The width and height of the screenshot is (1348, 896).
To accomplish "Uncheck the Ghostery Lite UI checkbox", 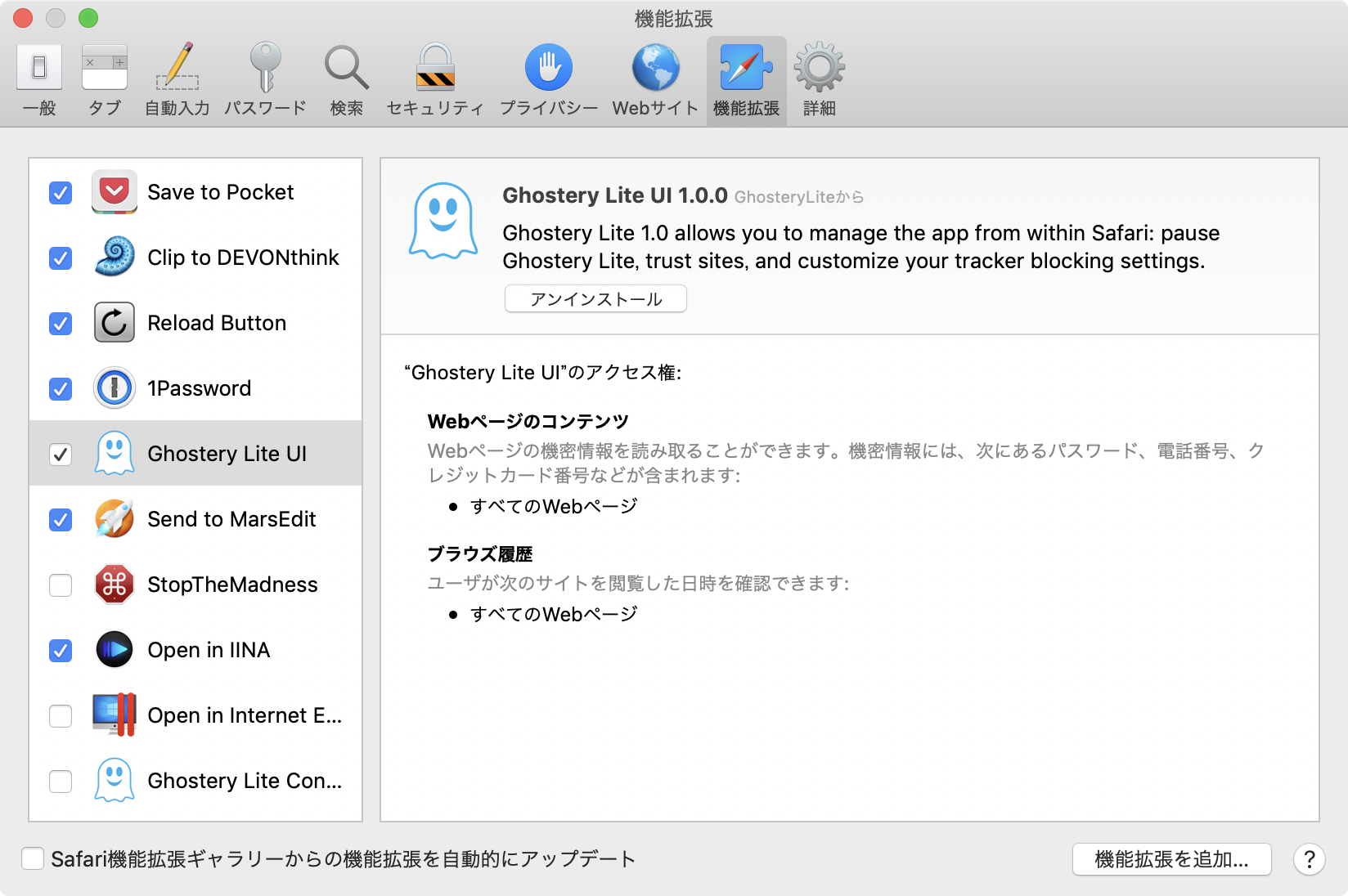I will (61, 455).
